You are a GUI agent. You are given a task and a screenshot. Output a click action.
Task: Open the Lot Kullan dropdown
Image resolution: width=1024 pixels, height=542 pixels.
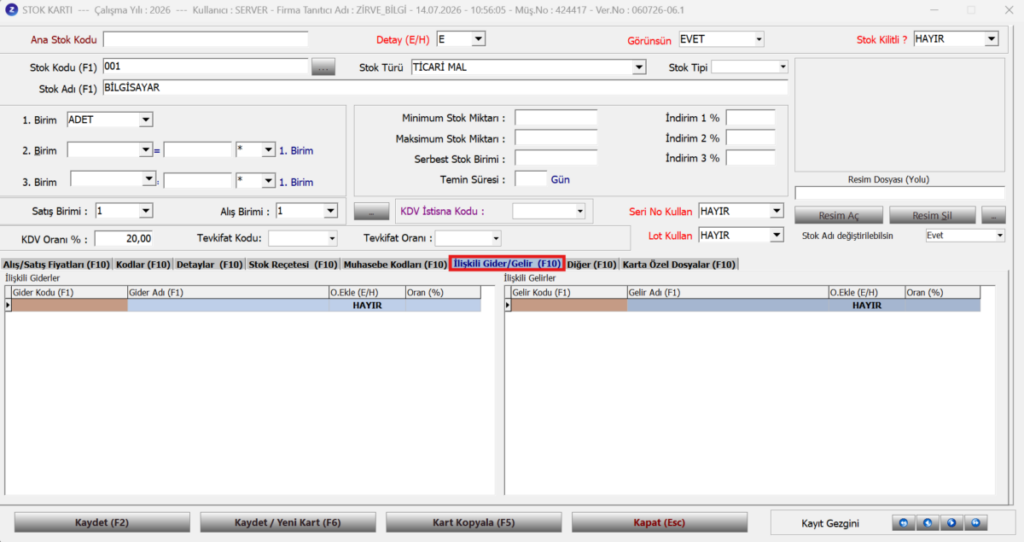[776, 235]
